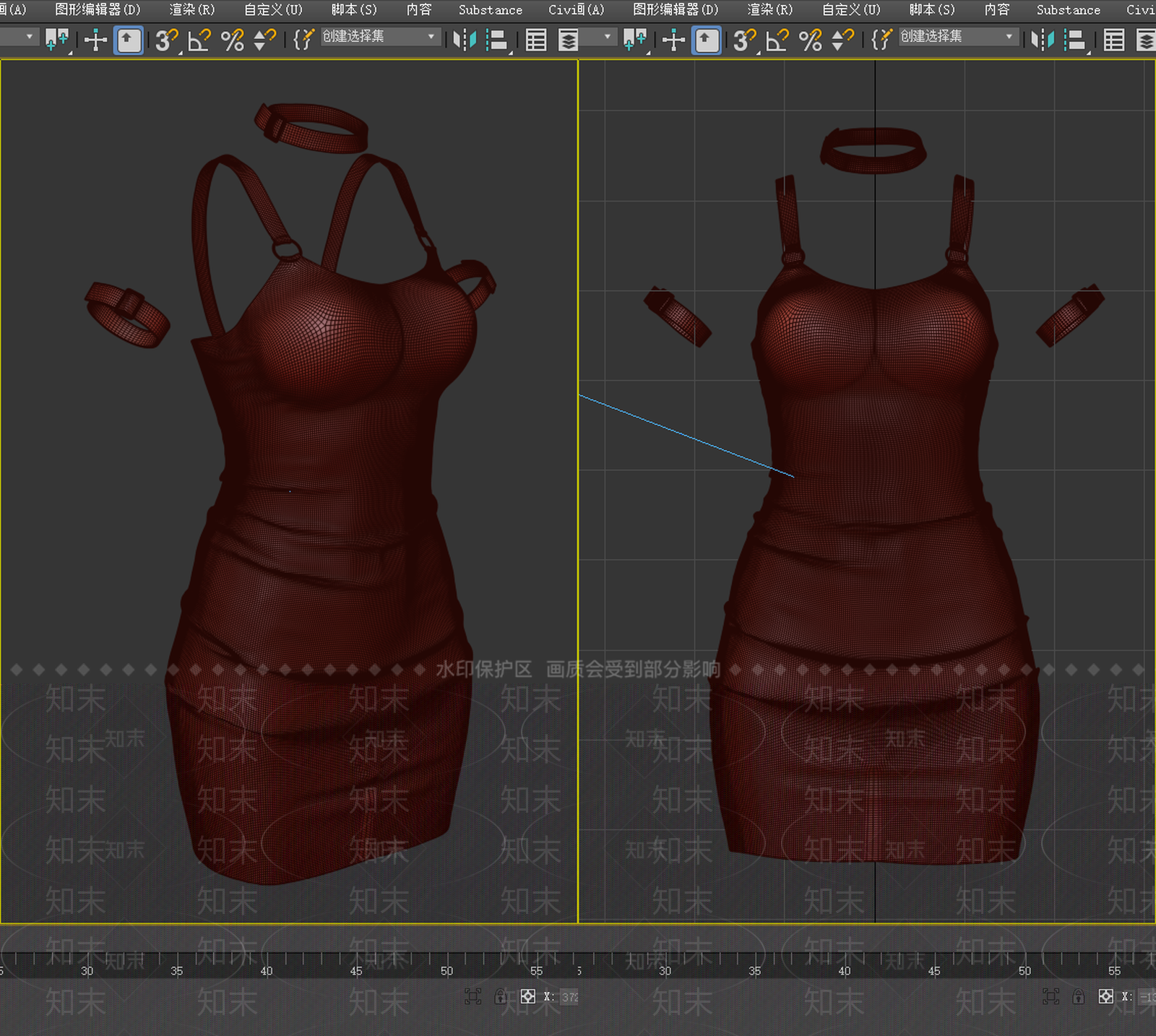This screenshot has height=1036, width=1156.
Task: Click the Mirror tool in right window toolbar
Action: coord(1042,40)
